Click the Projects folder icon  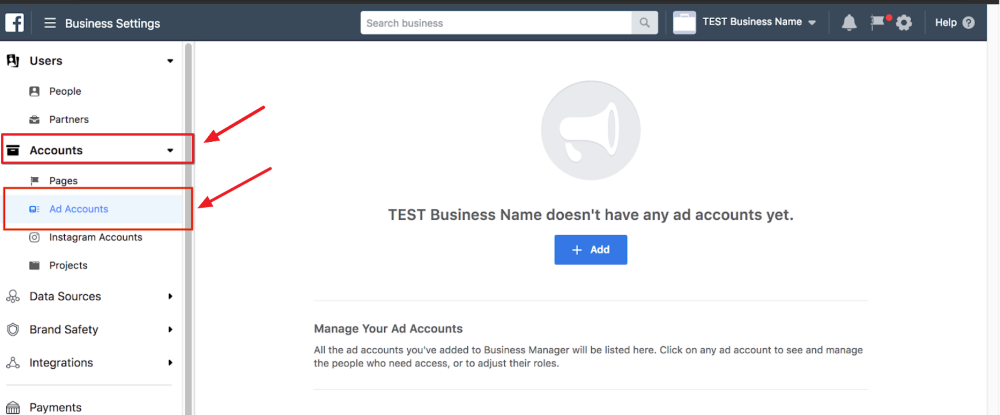pyautogui.click(x=34, y=265)
